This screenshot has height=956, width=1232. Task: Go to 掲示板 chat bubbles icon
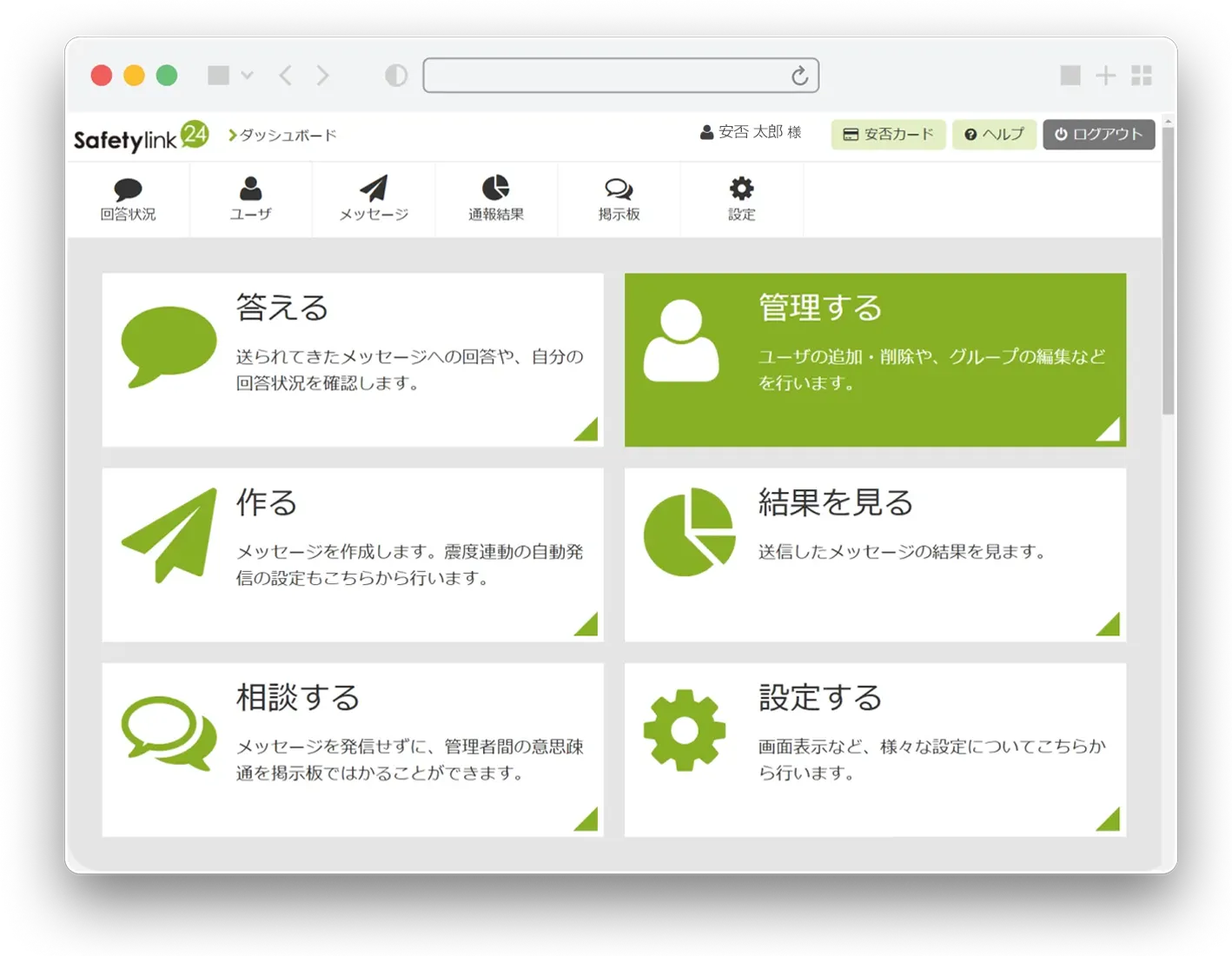point(619,189)
